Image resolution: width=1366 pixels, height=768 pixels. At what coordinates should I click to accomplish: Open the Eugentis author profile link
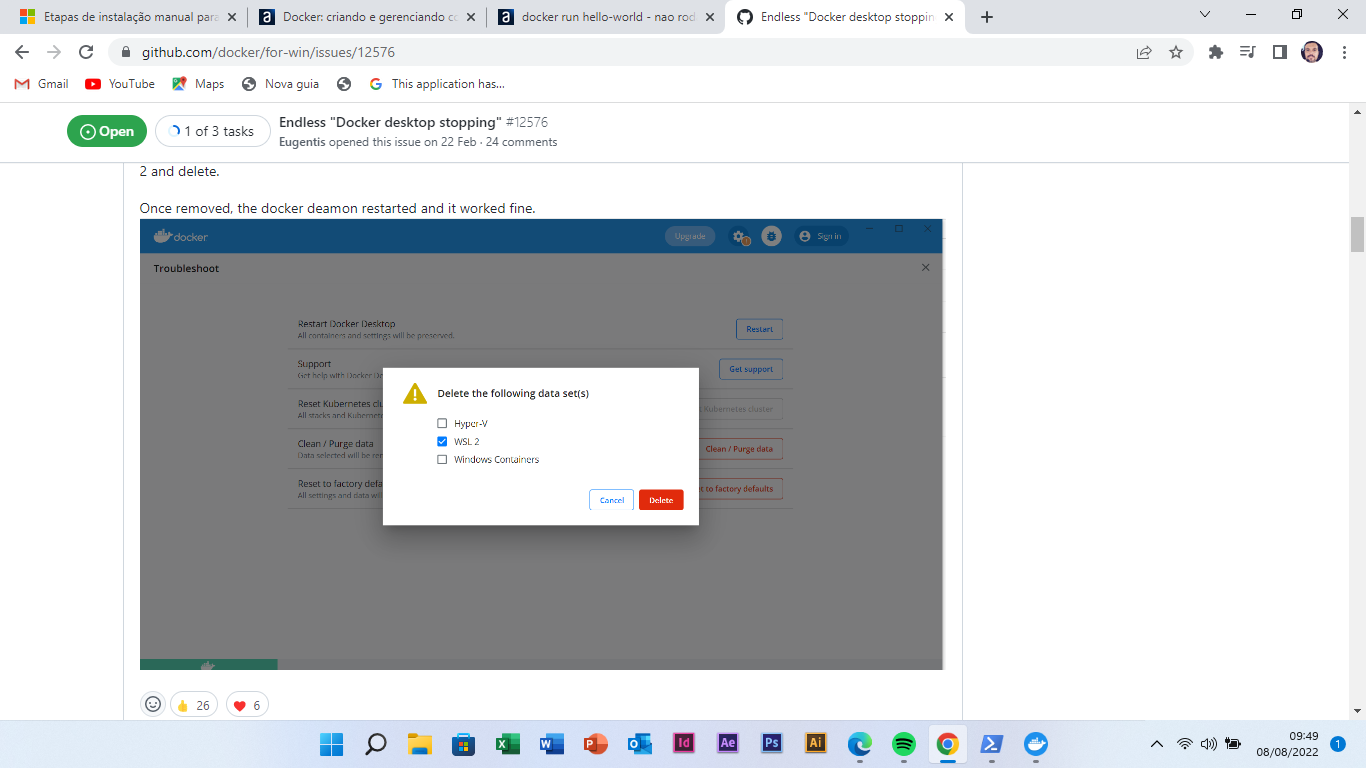pos(302,142)
